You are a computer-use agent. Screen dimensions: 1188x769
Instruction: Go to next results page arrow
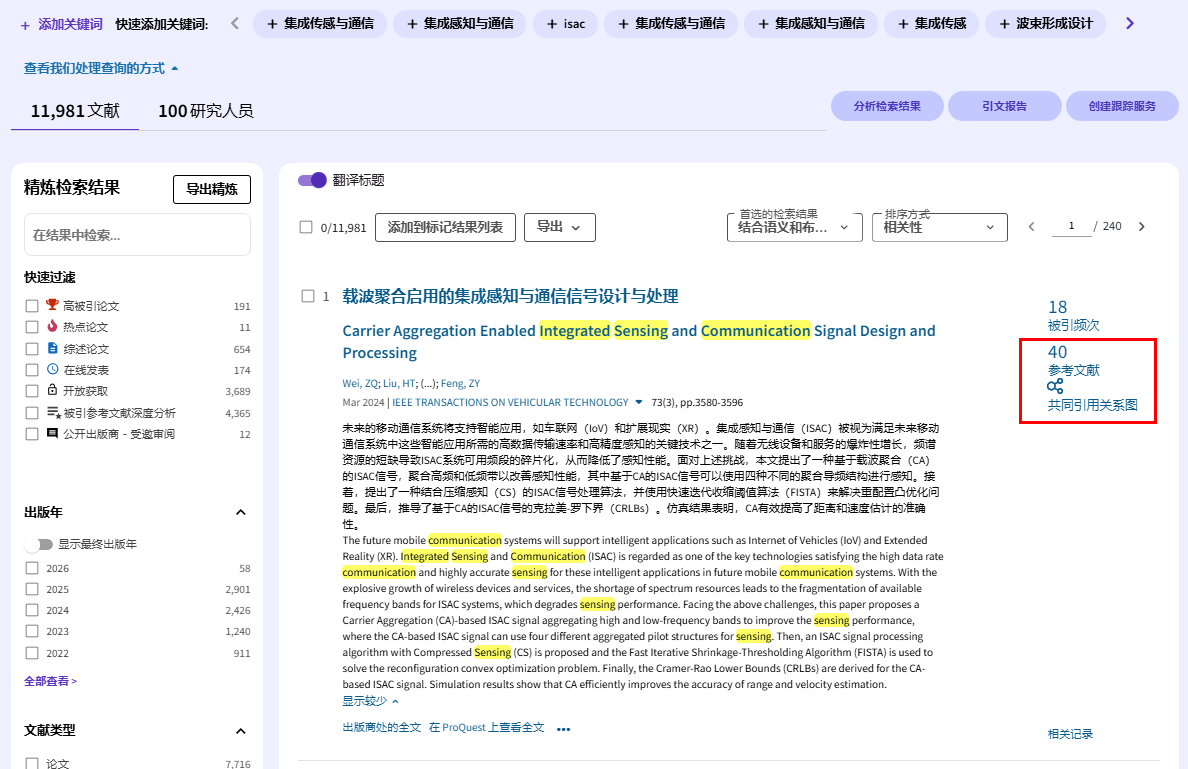tap(1142, 227)
